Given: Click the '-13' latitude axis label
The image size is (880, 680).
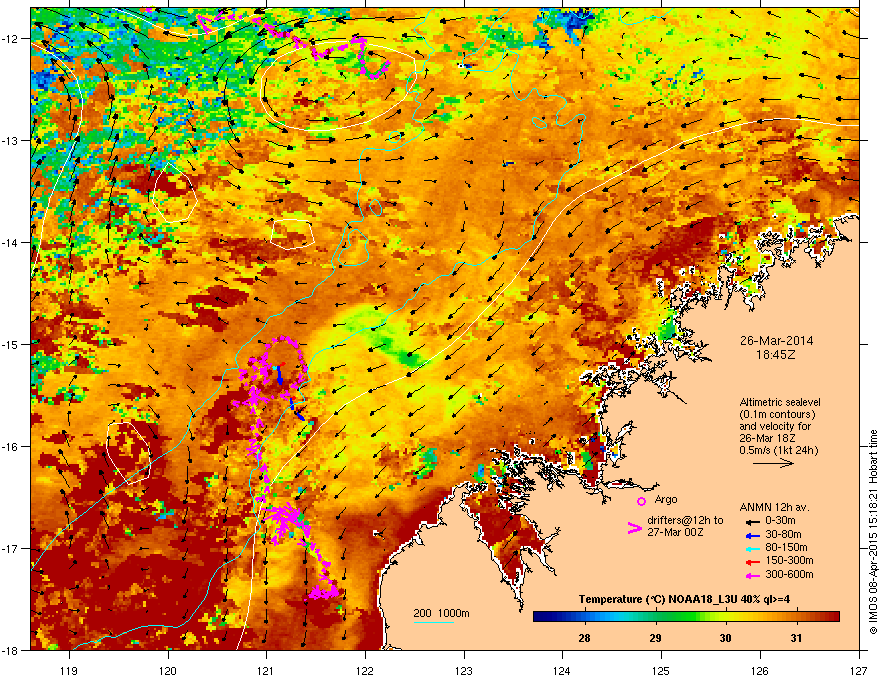Looking at the screenshot, I should click(x=10, y=141).
